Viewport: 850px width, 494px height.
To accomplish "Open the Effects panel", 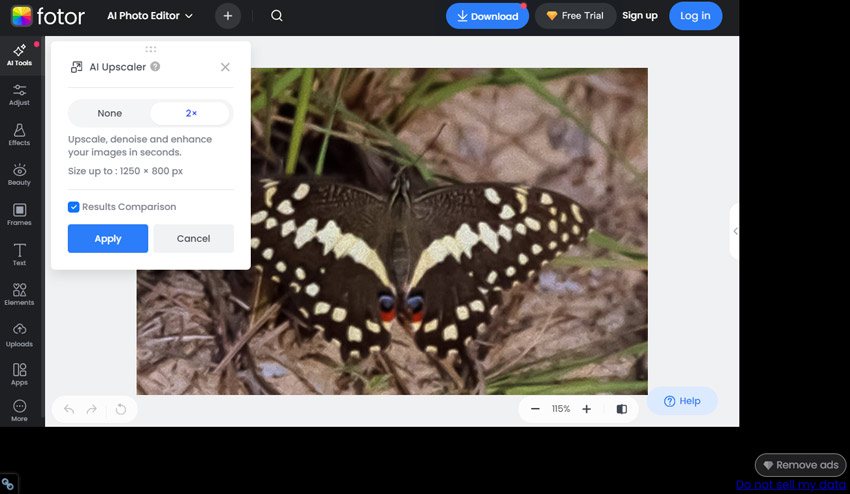I will pos(20,135).
